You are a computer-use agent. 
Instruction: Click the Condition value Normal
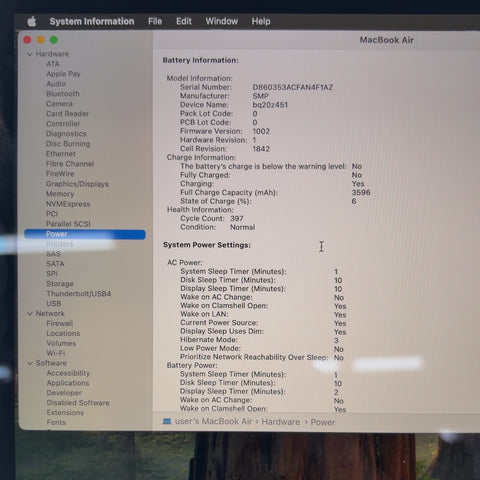(242, 227)
